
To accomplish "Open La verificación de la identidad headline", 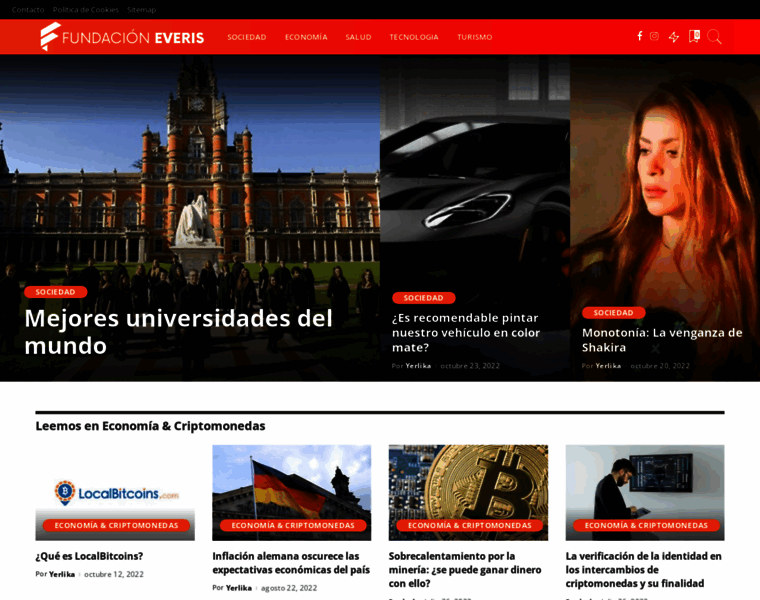I will point(644,569).
